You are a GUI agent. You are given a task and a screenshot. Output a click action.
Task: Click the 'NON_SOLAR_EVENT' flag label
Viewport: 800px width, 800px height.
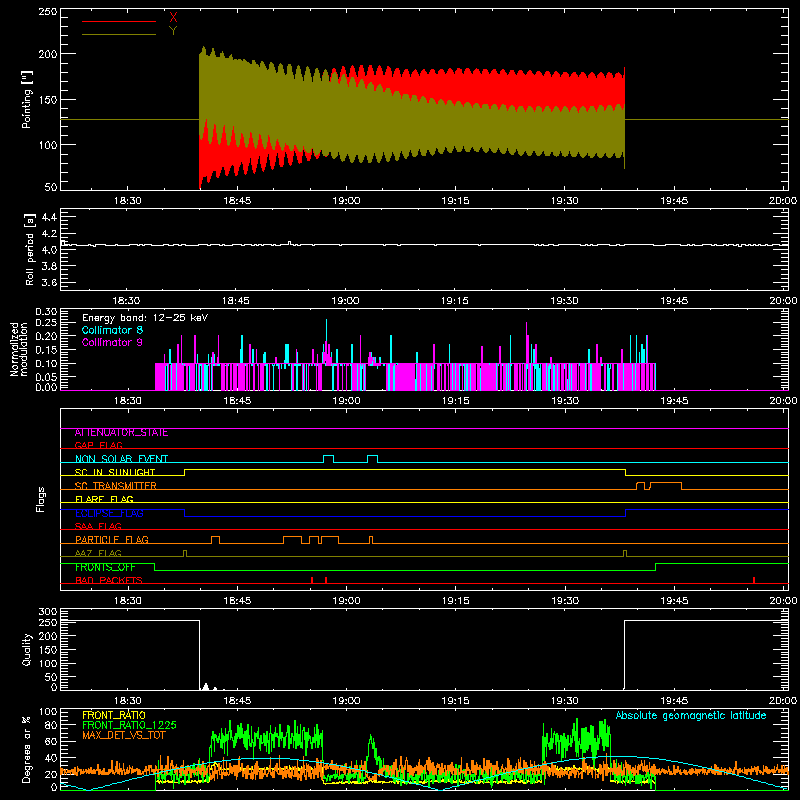click(x=121, y=459)
